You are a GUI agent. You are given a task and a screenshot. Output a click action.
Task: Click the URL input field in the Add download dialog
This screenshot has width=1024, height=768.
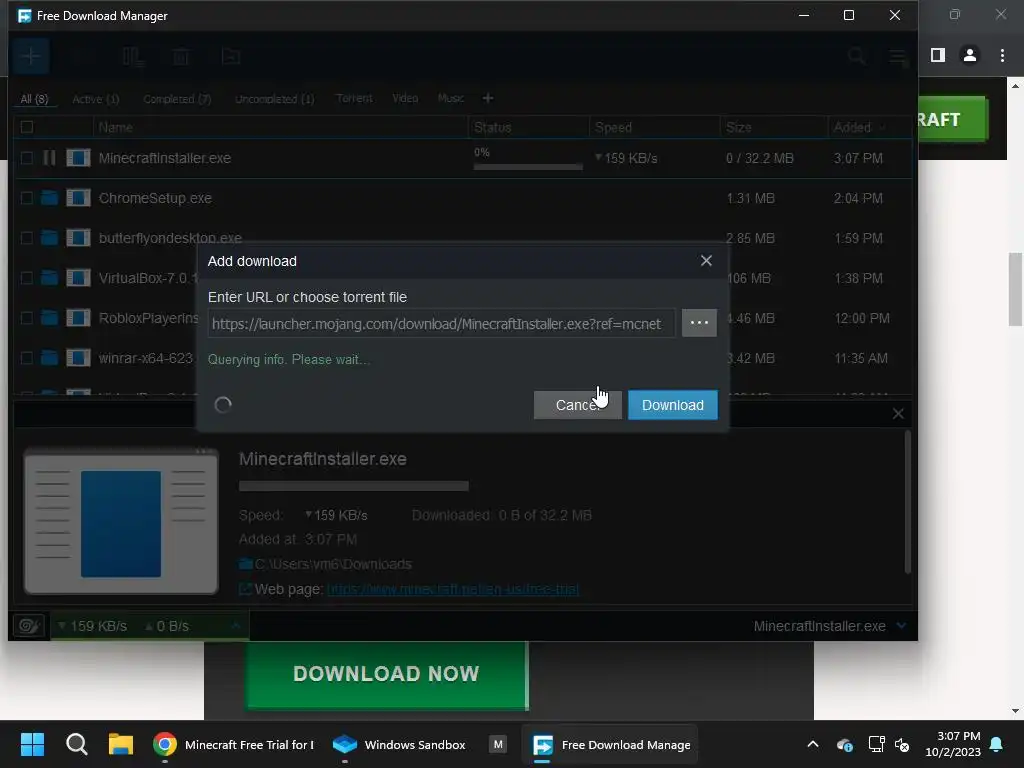tap(441, 323)
